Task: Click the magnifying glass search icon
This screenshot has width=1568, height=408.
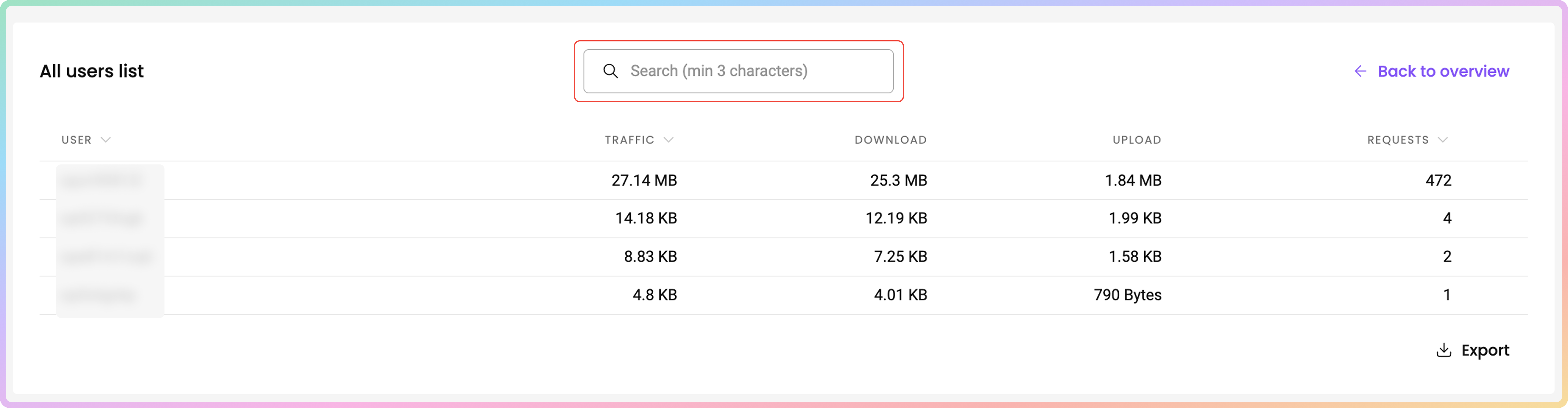Action: pos(610,71)
